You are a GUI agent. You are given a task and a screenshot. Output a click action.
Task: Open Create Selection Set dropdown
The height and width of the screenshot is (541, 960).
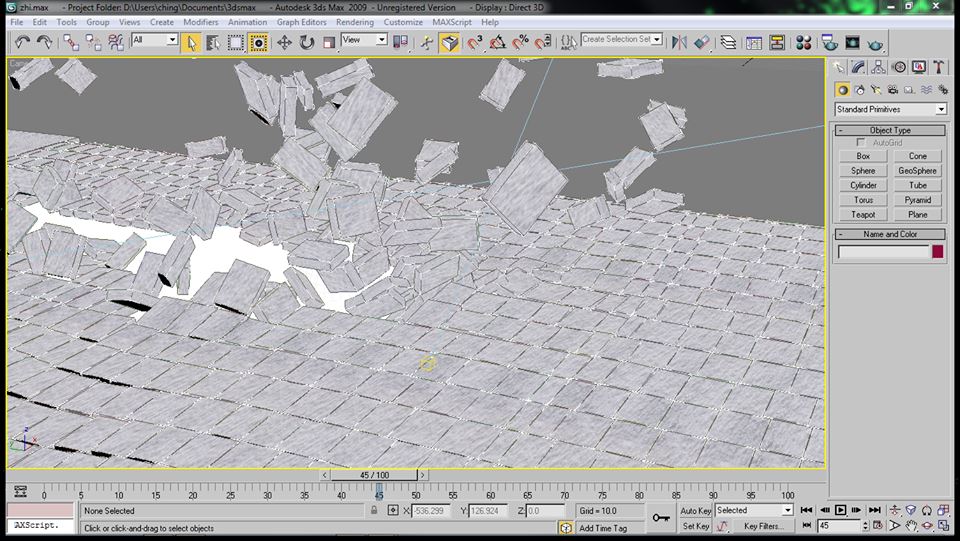[x=621, y=39]
